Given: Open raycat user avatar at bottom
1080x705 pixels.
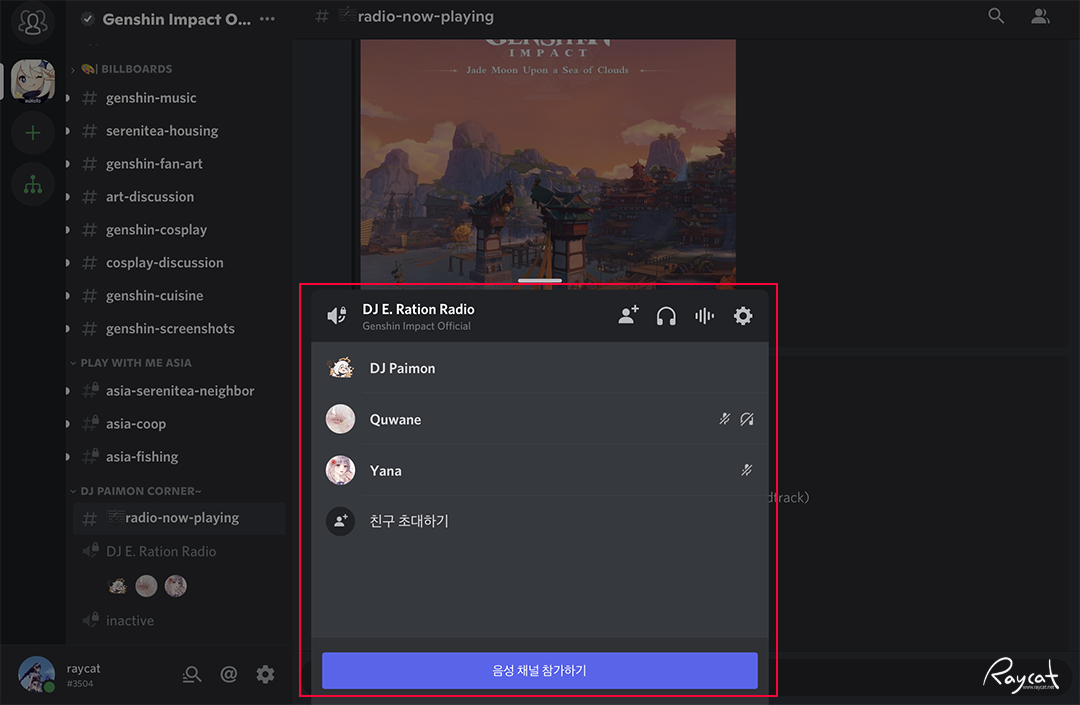Looking at the screenshot, I should point(37,674).
